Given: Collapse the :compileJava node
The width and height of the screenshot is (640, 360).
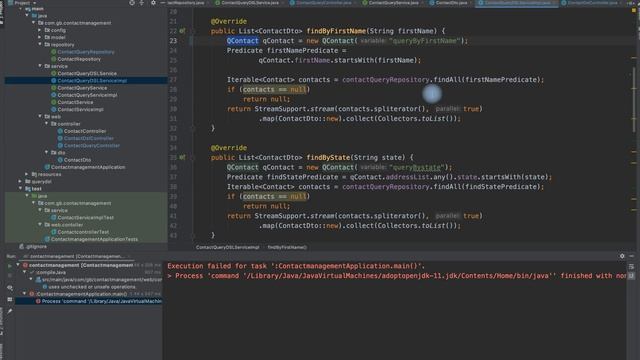Looking at the screenshot, I should coord(24,272).
